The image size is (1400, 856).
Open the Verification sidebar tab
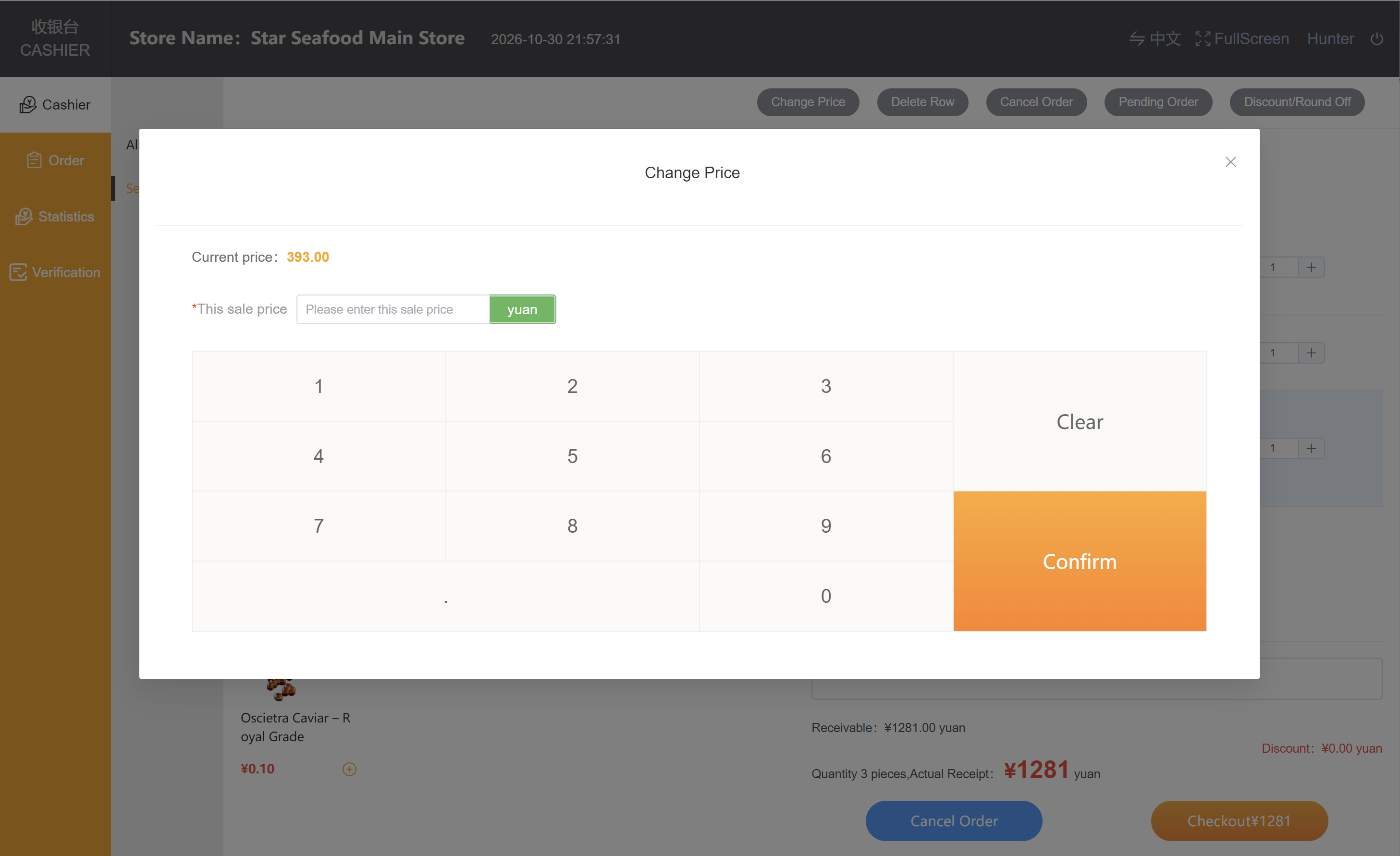(55, 272)
